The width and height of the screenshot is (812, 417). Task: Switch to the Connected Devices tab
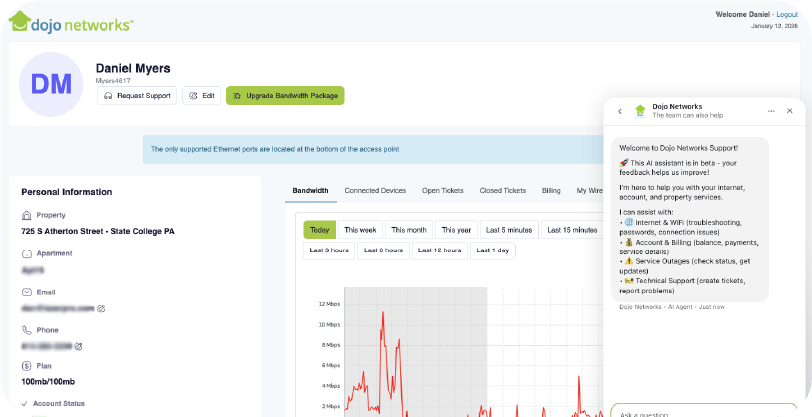(375, 190)
